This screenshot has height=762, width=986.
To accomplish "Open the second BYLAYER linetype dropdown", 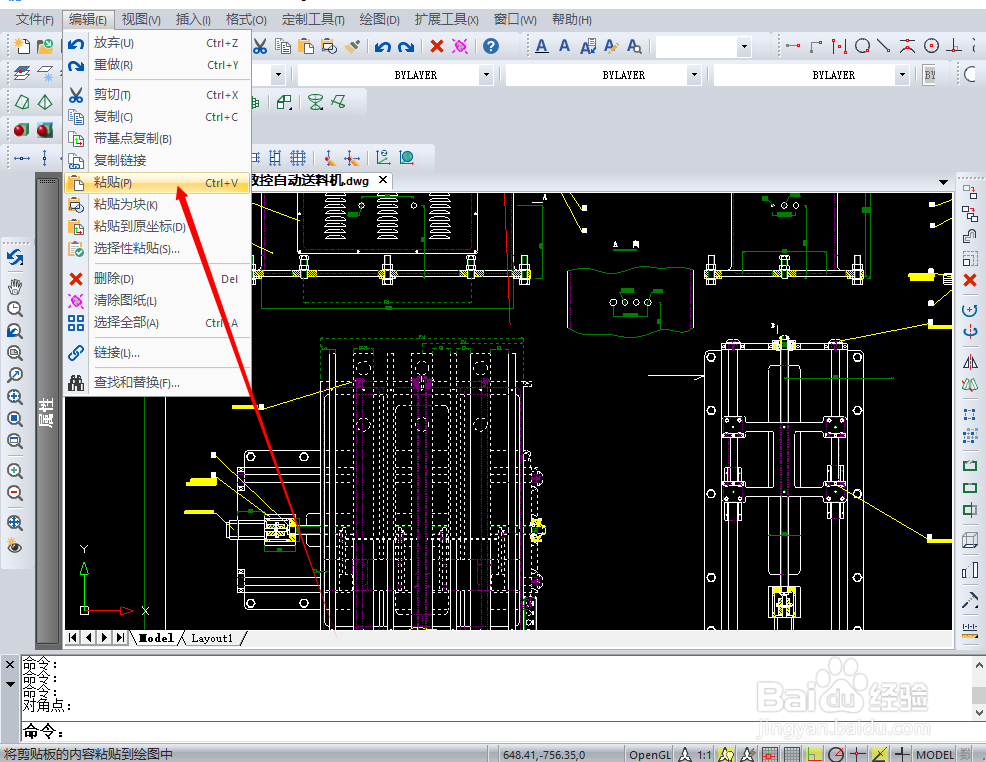I will click(x=694, y=75).
